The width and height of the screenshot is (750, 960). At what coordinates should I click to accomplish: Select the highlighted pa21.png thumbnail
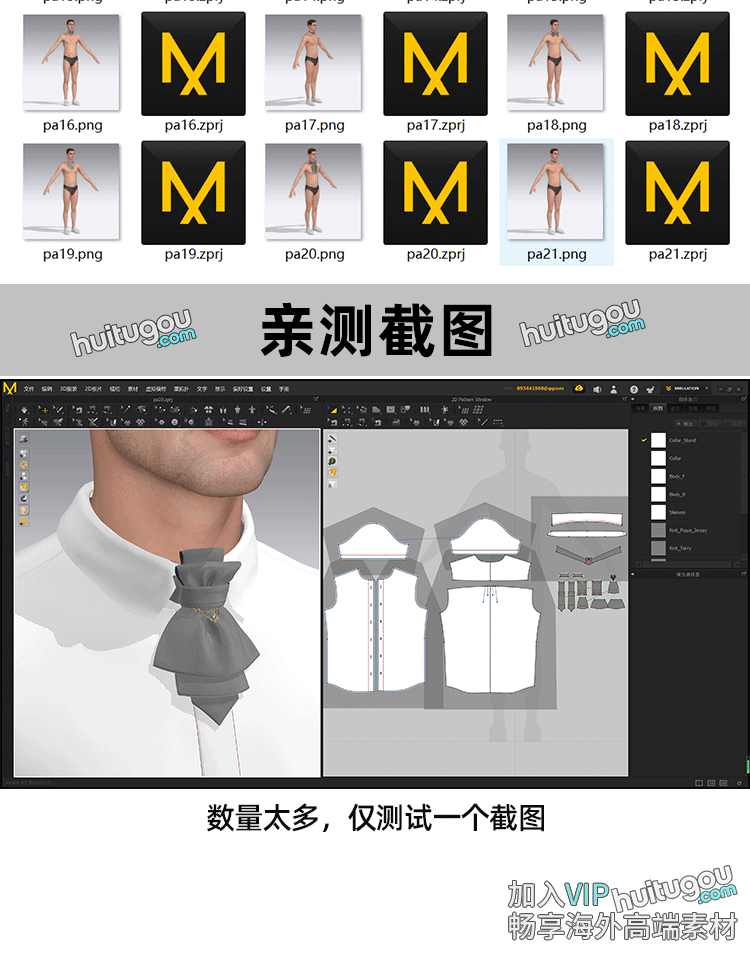point(556,192)
